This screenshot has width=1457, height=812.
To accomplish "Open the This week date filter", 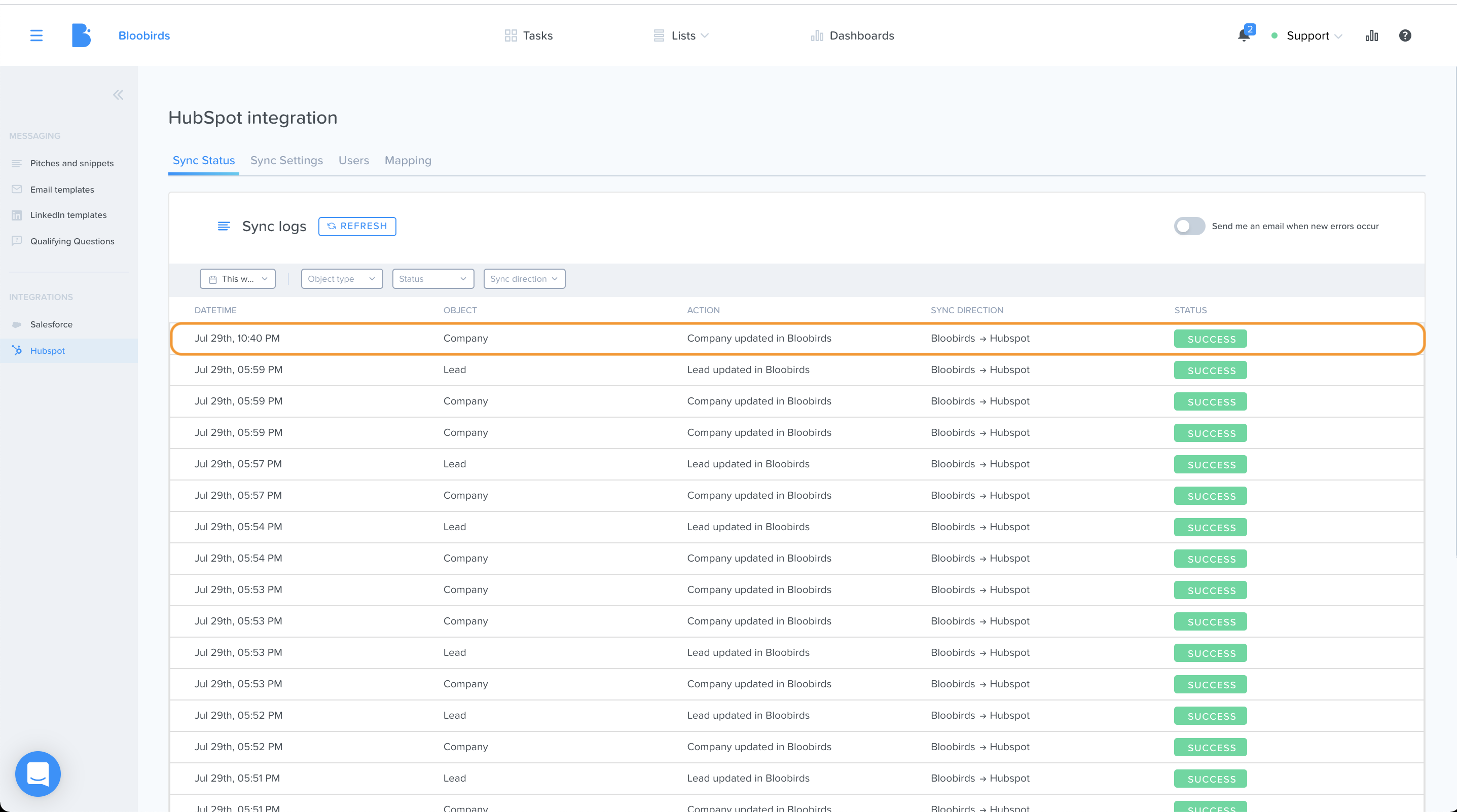I will coord(238,279).
